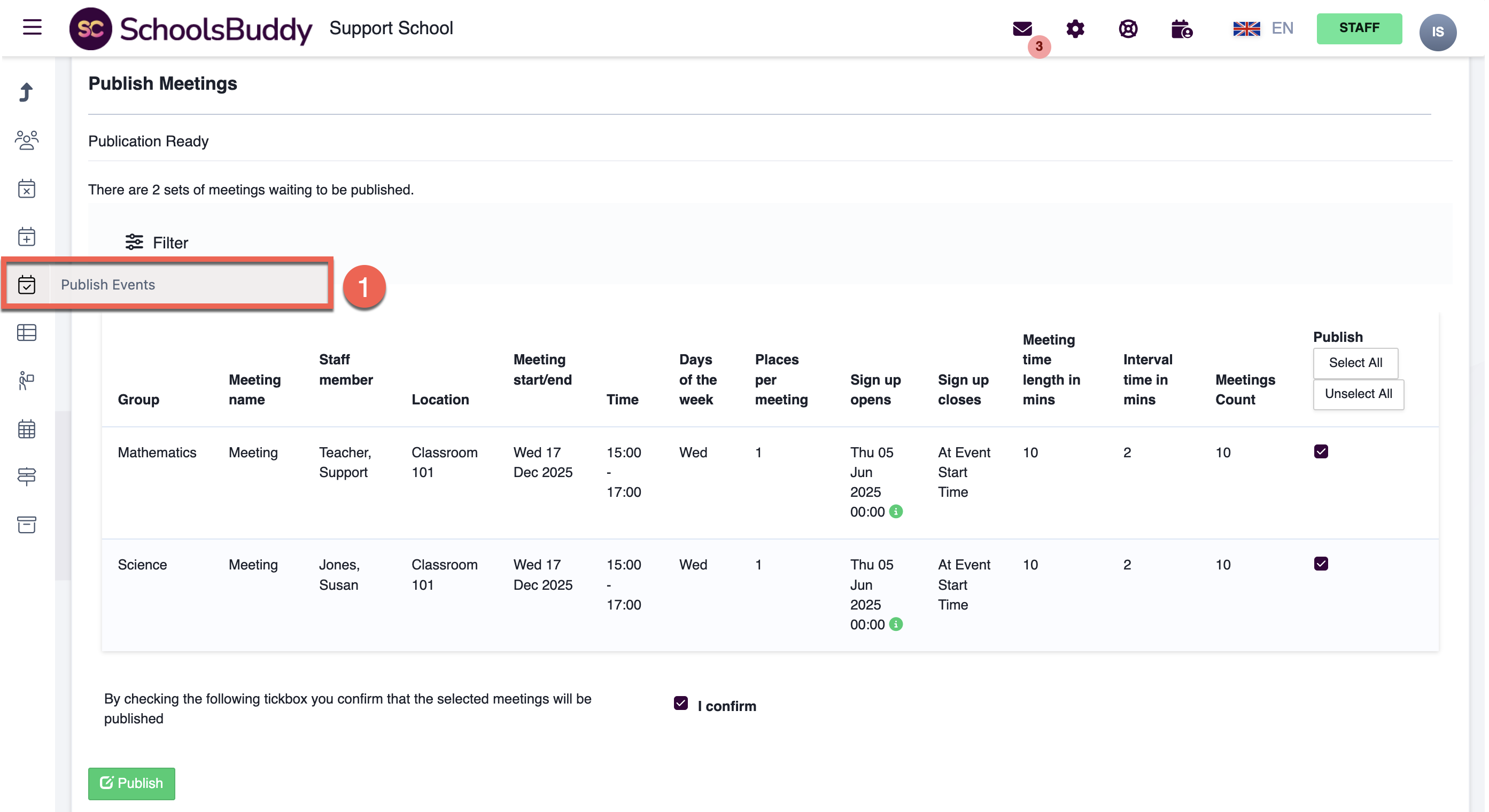Uncheck publish checkbox for Mathematics row
The height and width of the screenshot is (812, 1489).
click(x=1321, y=451)
